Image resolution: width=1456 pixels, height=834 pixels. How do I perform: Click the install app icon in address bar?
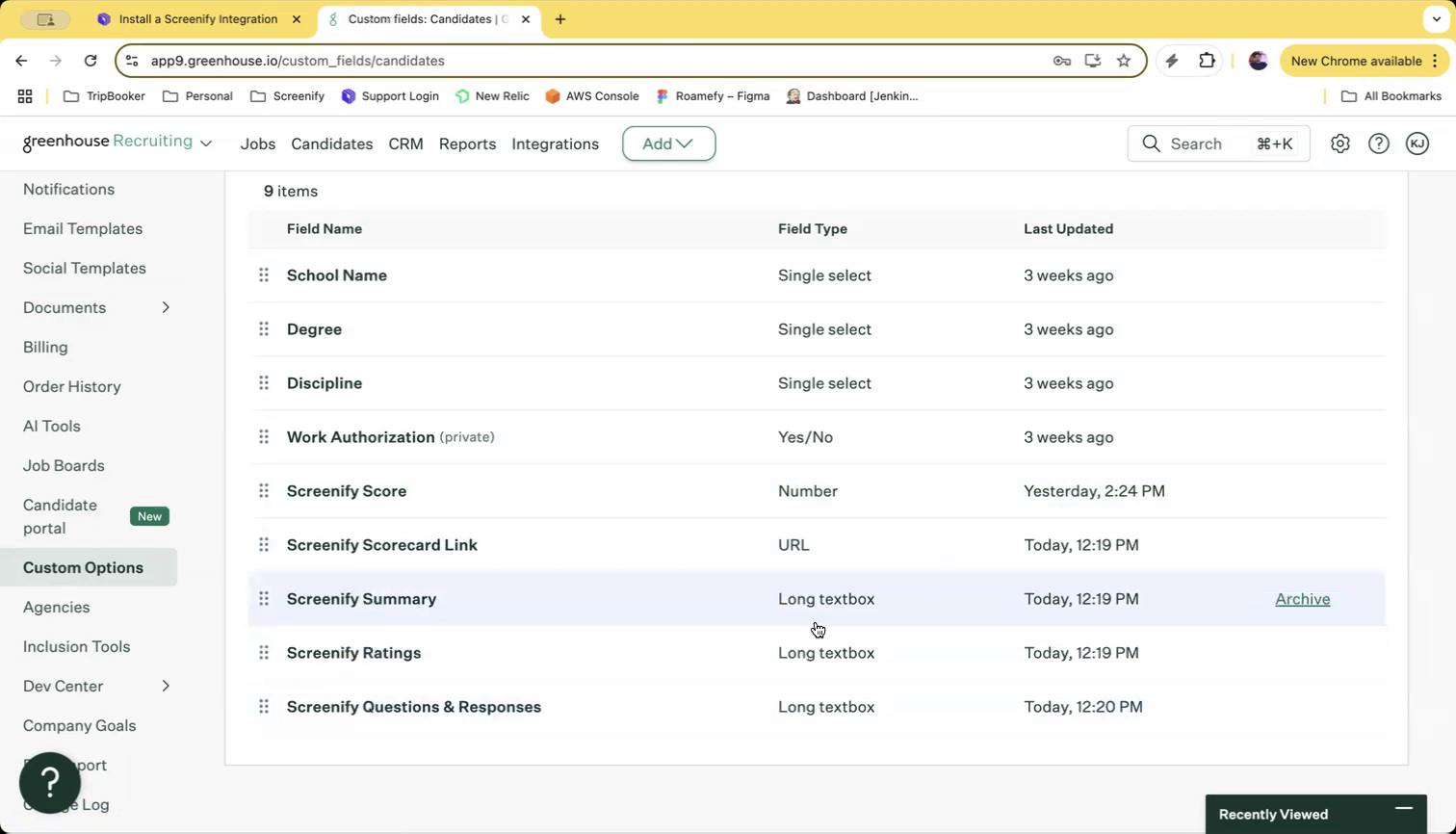click(1093, 61)
